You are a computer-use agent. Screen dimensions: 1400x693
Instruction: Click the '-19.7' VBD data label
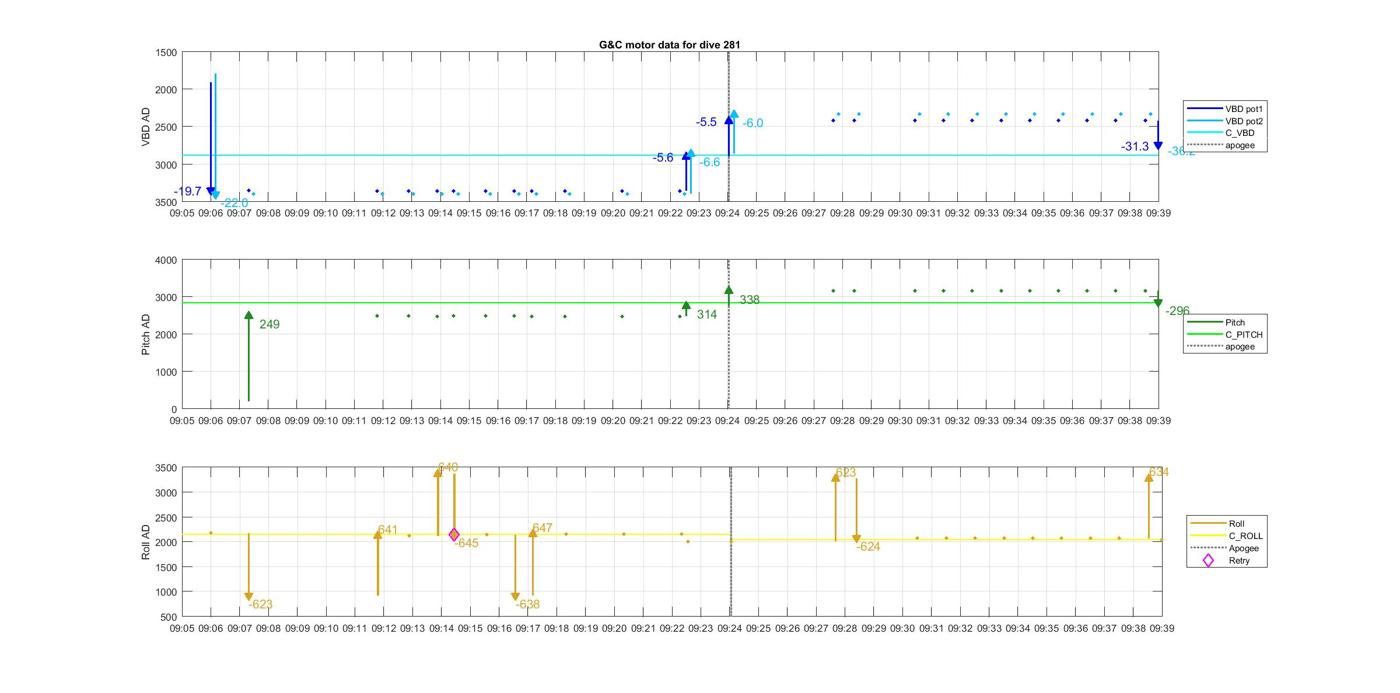(188, 191)
